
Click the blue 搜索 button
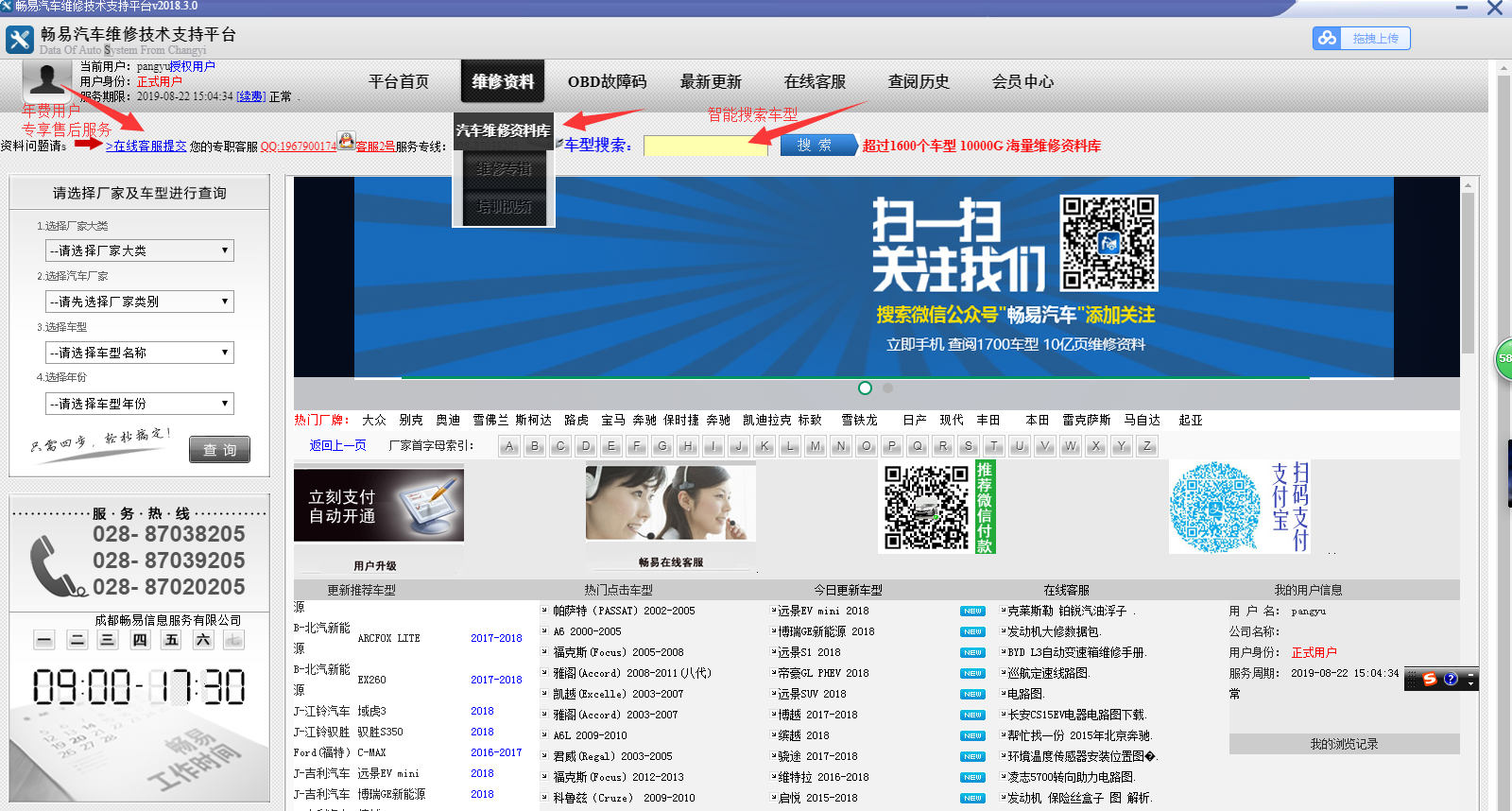coord(818,145)
